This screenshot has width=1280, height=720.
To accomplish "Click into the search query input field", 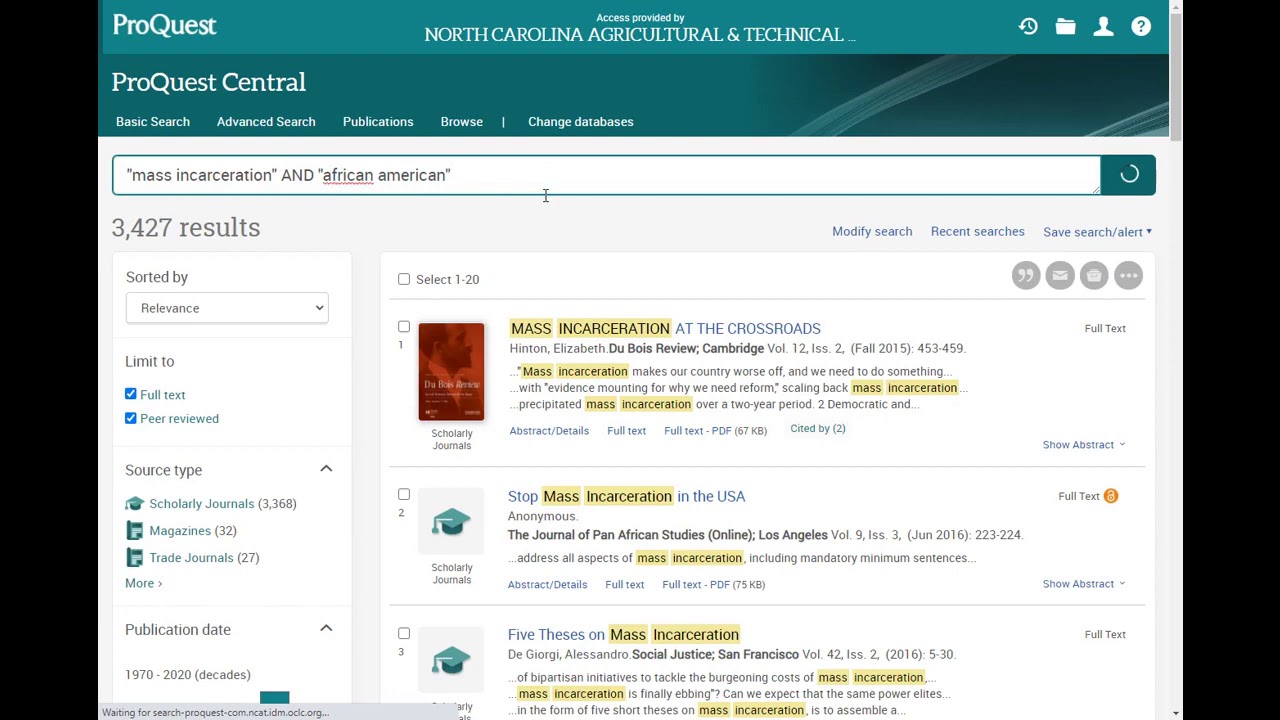I will (606, 175).
